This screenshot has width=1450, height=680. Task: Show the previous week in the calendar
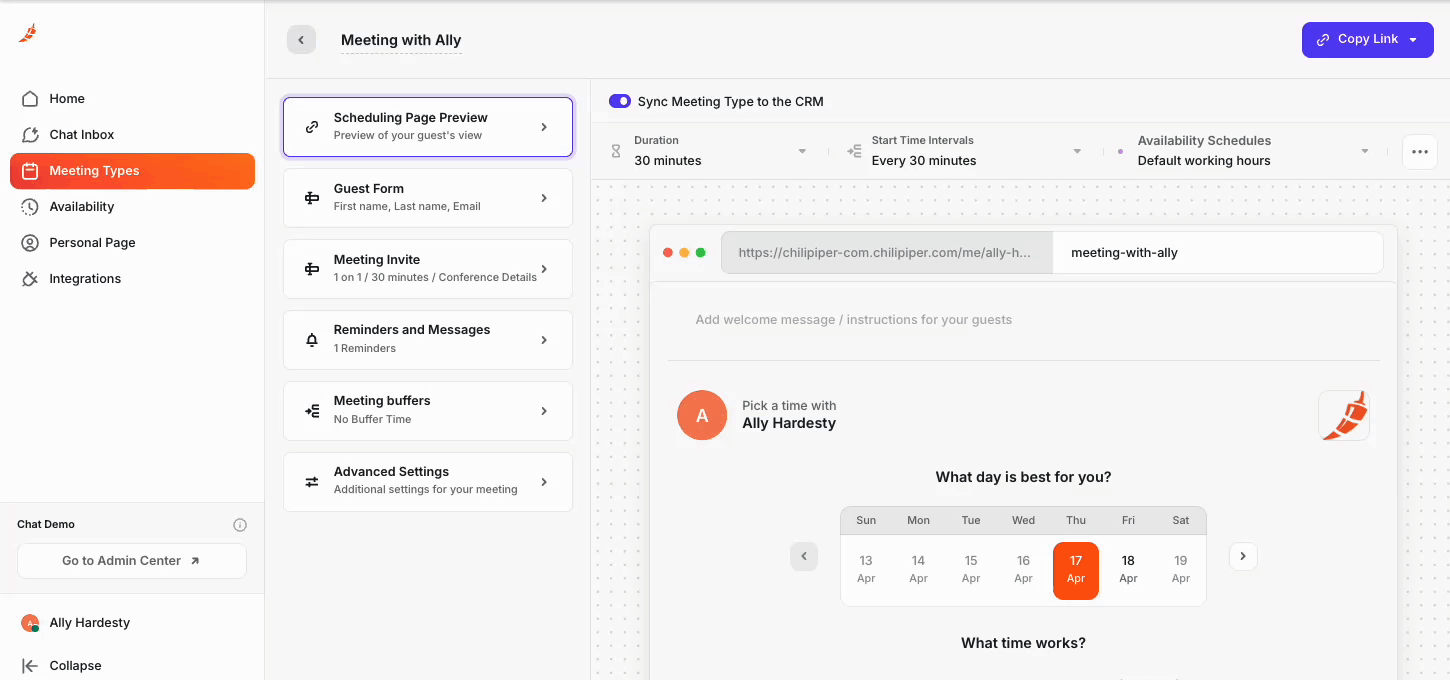[x=804, y=557]
